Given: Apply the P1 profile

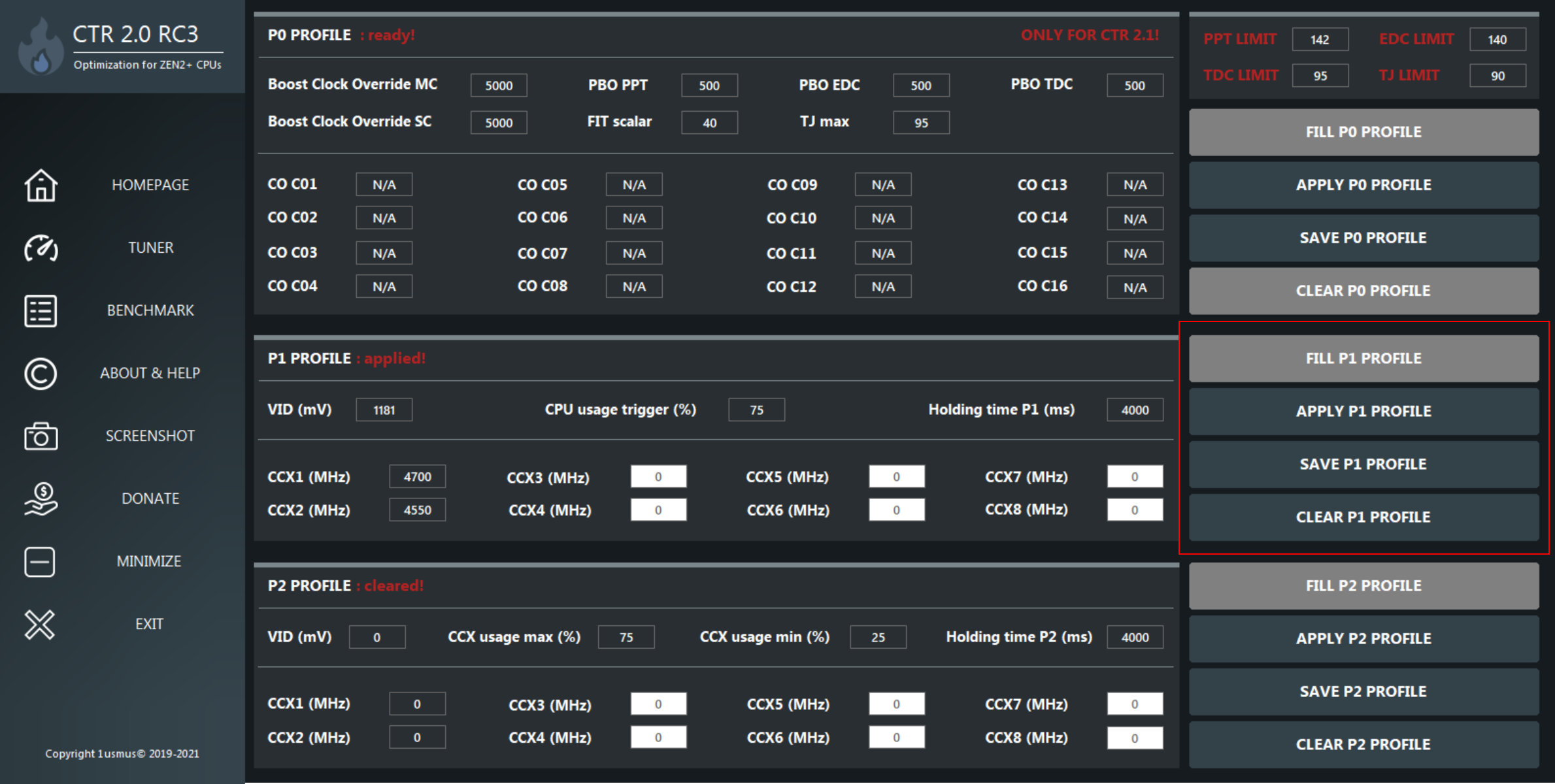Looking at the screenshot, I should [1363, 412].
